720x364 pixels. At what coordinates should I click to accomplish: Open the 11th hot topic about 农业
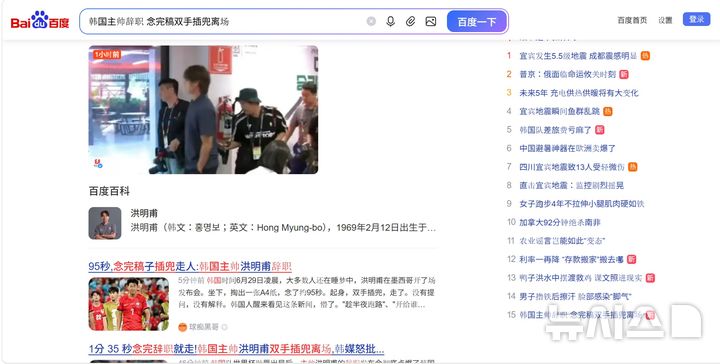point(562,241)
